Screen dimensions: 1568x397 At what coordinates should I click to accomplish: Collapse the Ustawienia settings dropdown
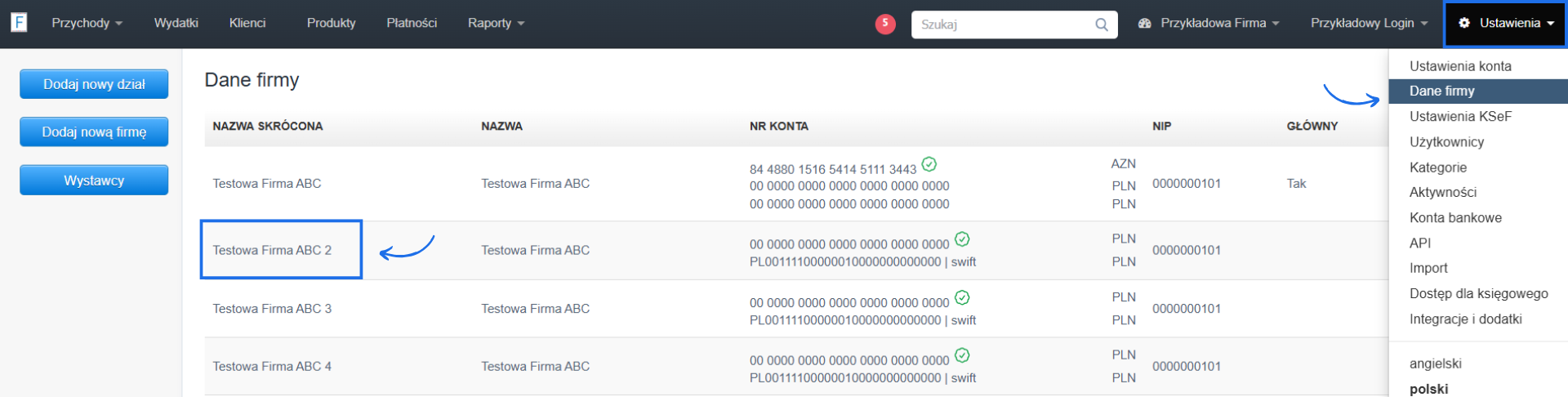tap(1506, 23)
